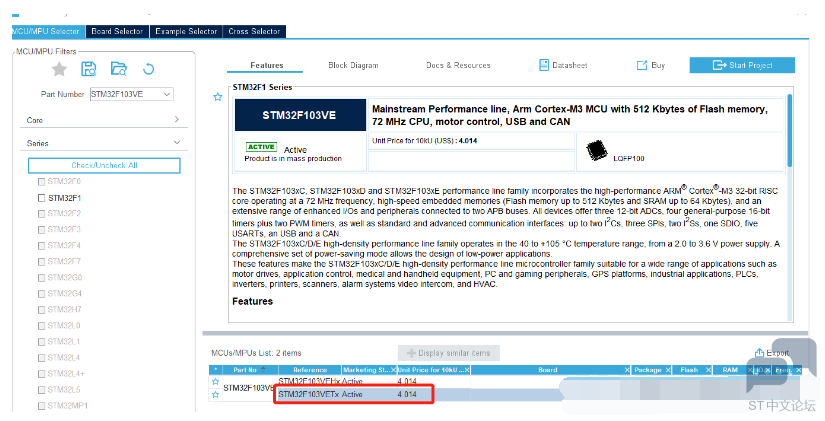This screenshot has height=421, width=825.
Task: Toggle the STM32F1 series checkbox
Action: click(x=41, y=198)
